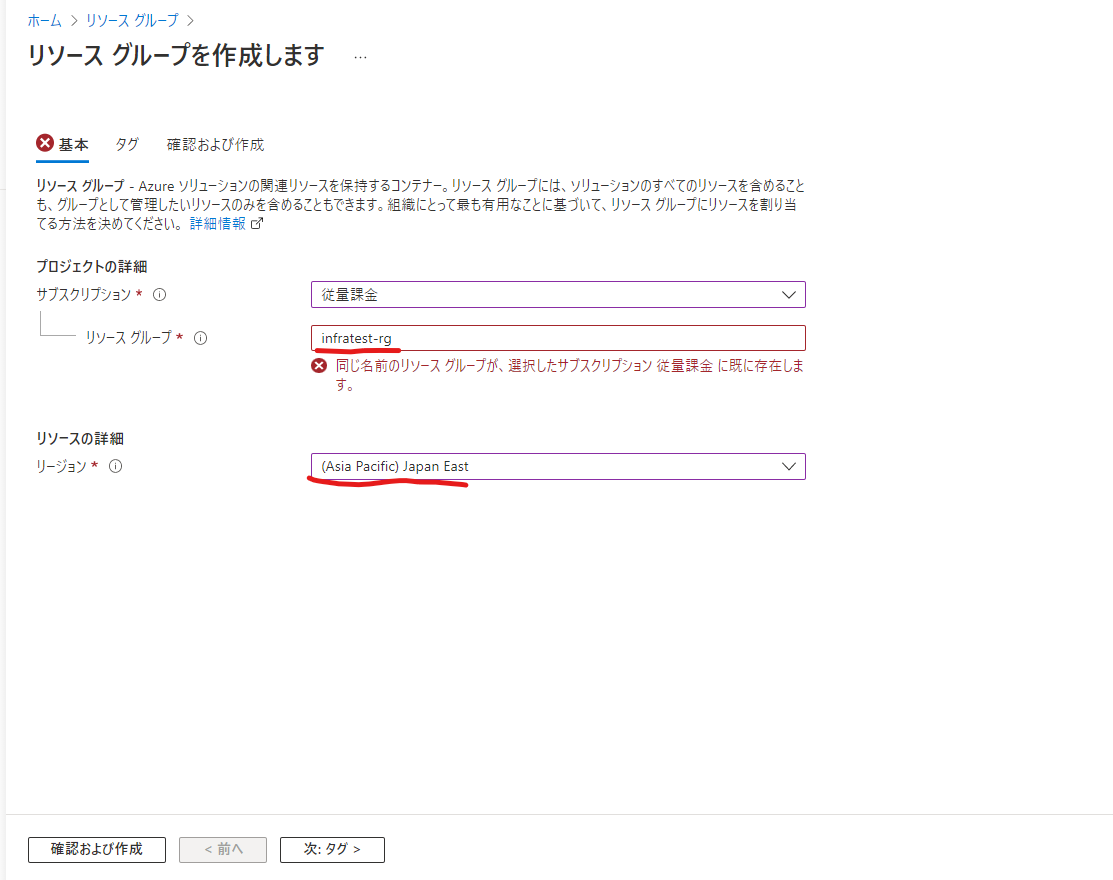Click the red error icon on 基本 tab
This screenshot has width=1113, height=880.
pos(45,143)
